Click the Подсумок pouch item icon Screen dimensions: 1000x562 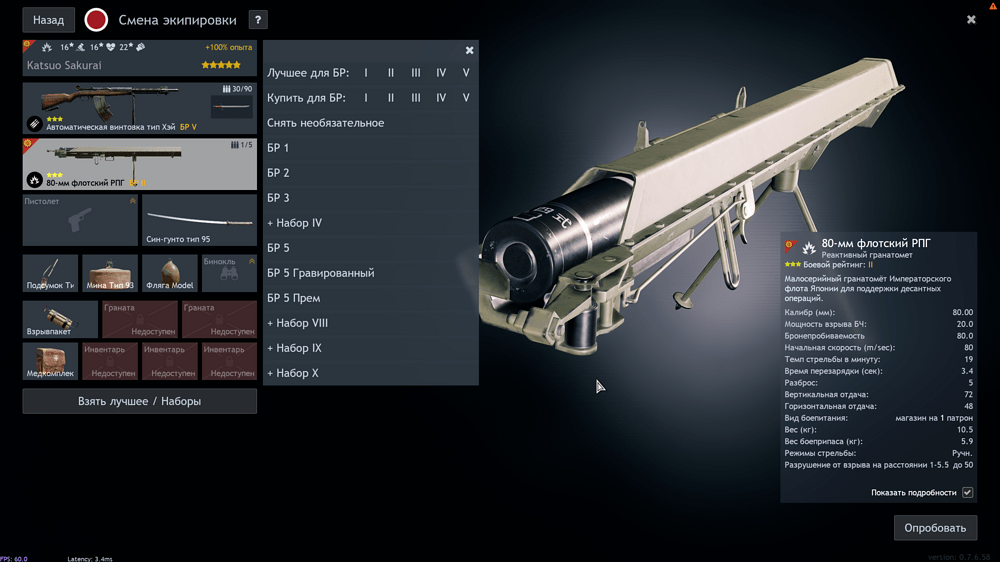coord(50,273)
